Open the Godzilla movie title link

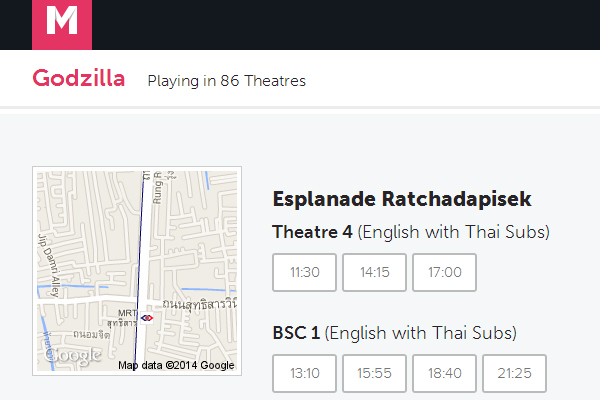(x=79, y=79)
